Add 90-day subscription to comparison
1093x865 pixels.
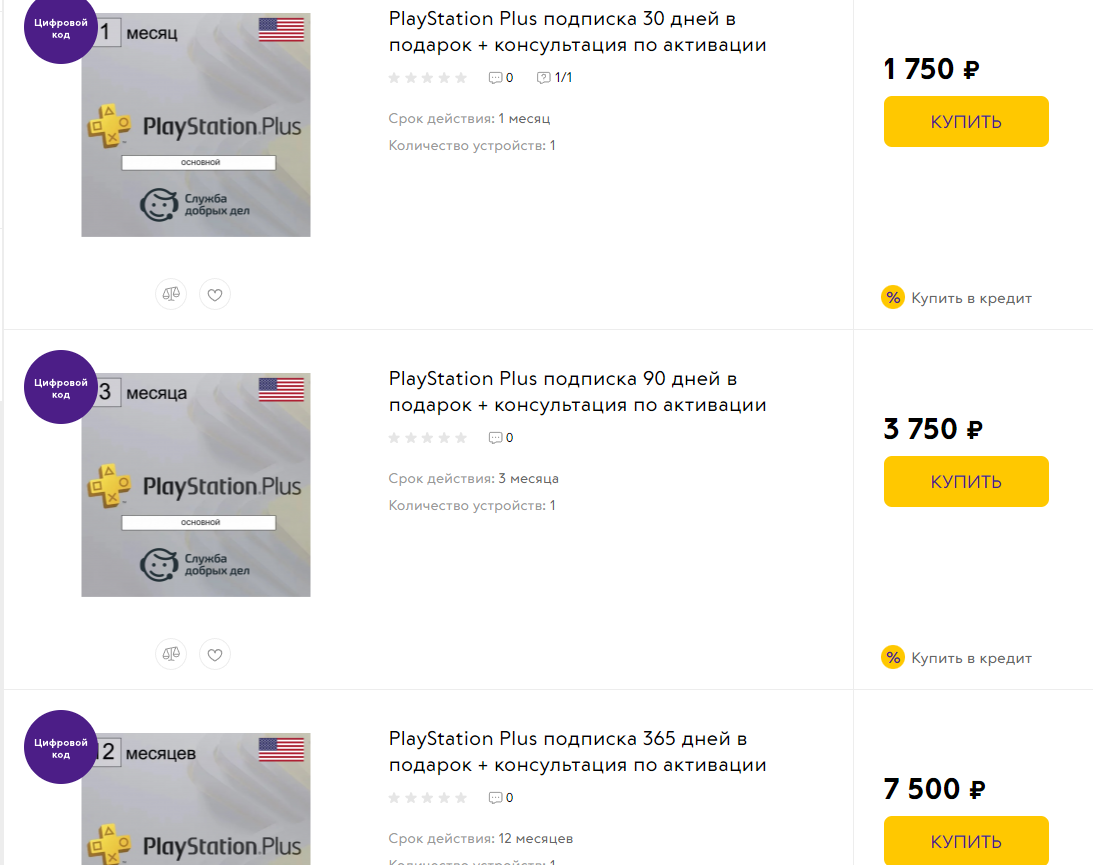coord(171,654)
